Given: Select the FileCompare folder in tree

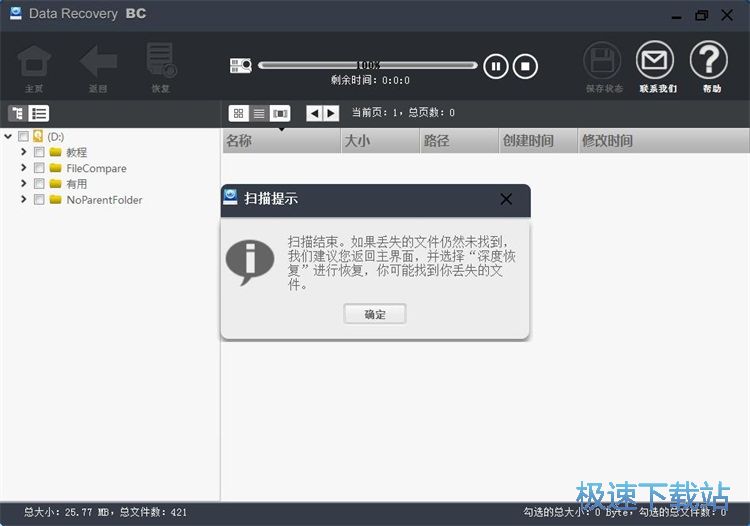Looking at the screenshot, I should 97,168.
